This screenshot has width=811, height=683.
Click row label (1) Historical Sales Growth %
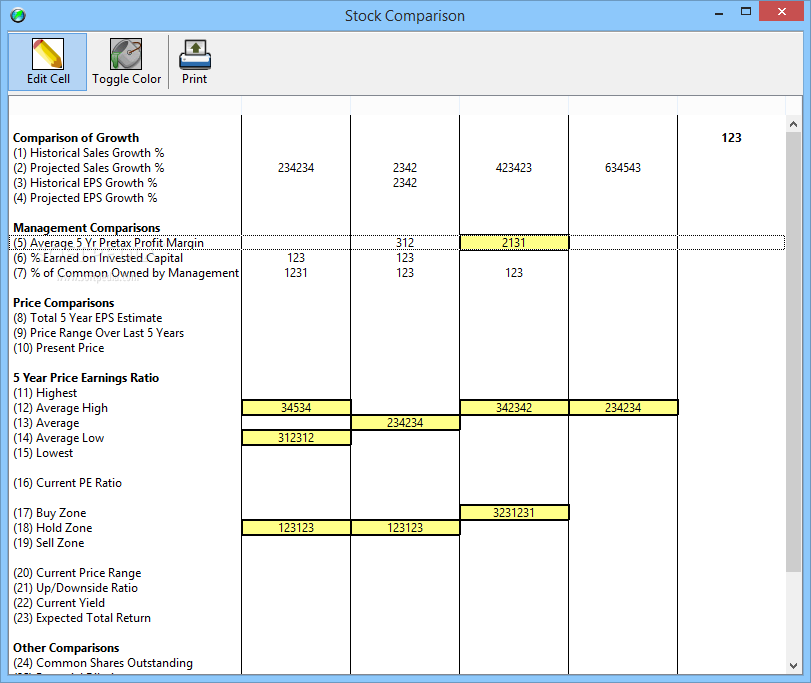(88, 153)
